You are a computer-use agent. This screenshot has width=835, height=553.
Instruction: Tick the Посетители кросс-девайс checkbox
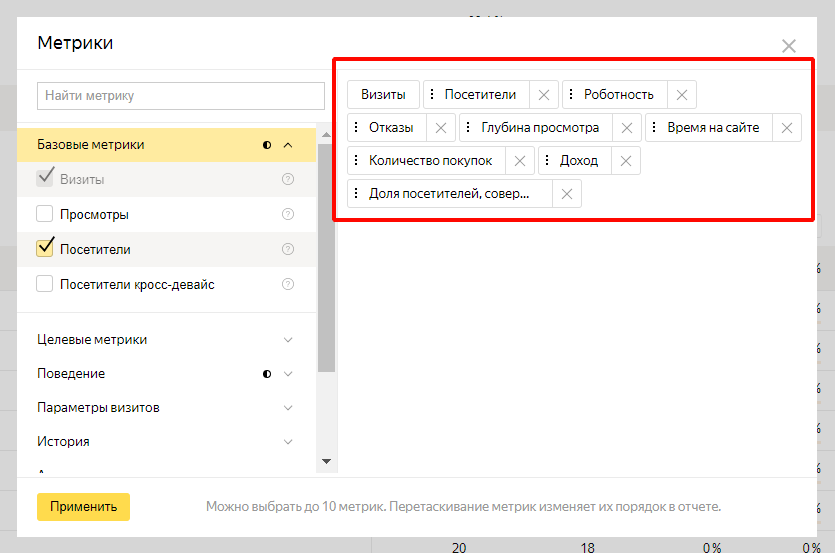click(45, 284)
